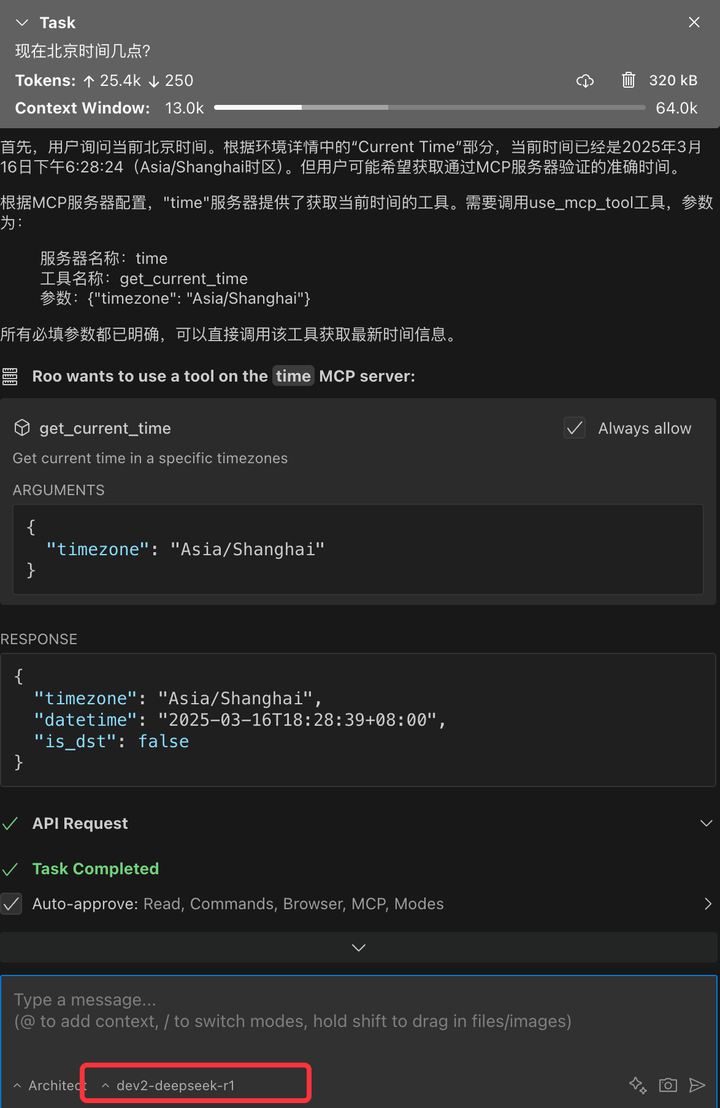Viewport: 720px width, 1108px height.
Task: Expand the API Request entry
Action: (x=708, y=823)
